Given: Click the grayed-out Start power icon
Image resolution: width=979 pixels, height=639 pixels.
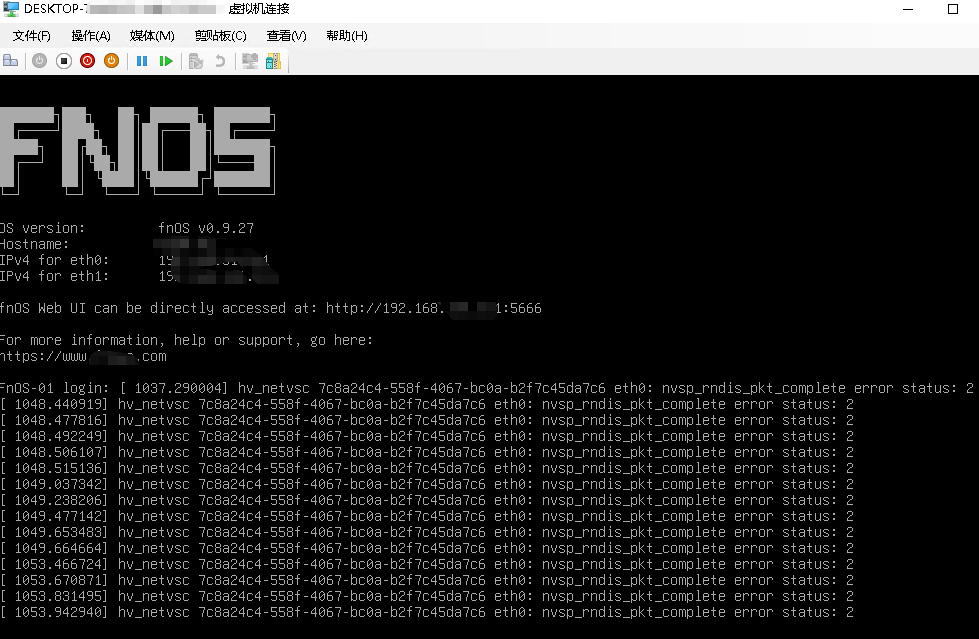Looking at the screenshot, I should (39, 61).
